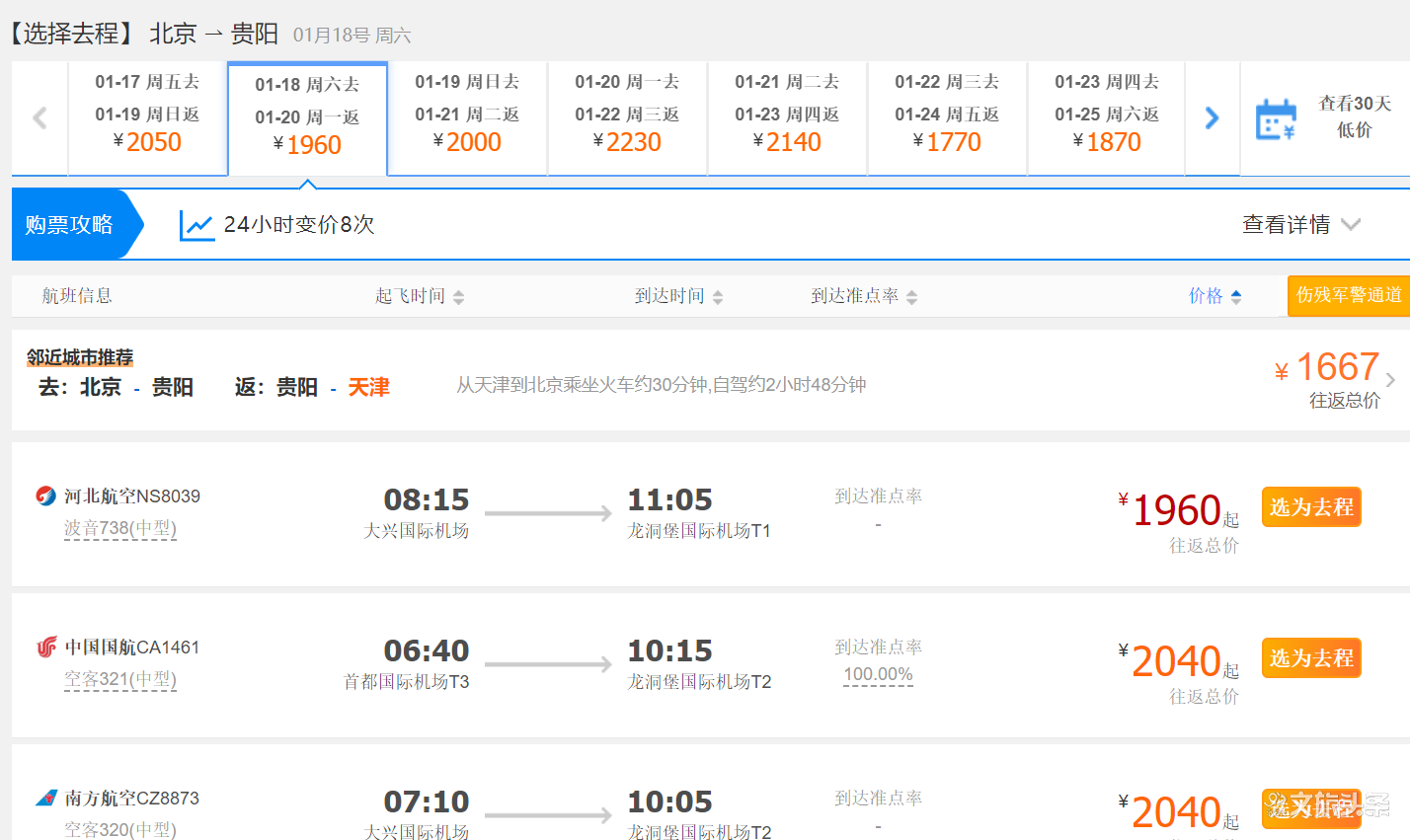Go to previous dates with left arrow

tap(39, 118)
